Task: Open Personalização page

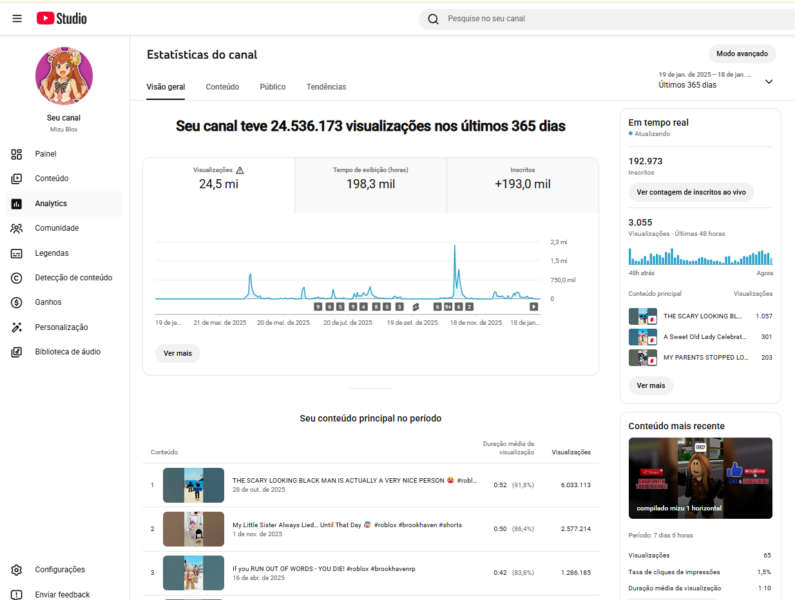Action: [x=64, y=327]
